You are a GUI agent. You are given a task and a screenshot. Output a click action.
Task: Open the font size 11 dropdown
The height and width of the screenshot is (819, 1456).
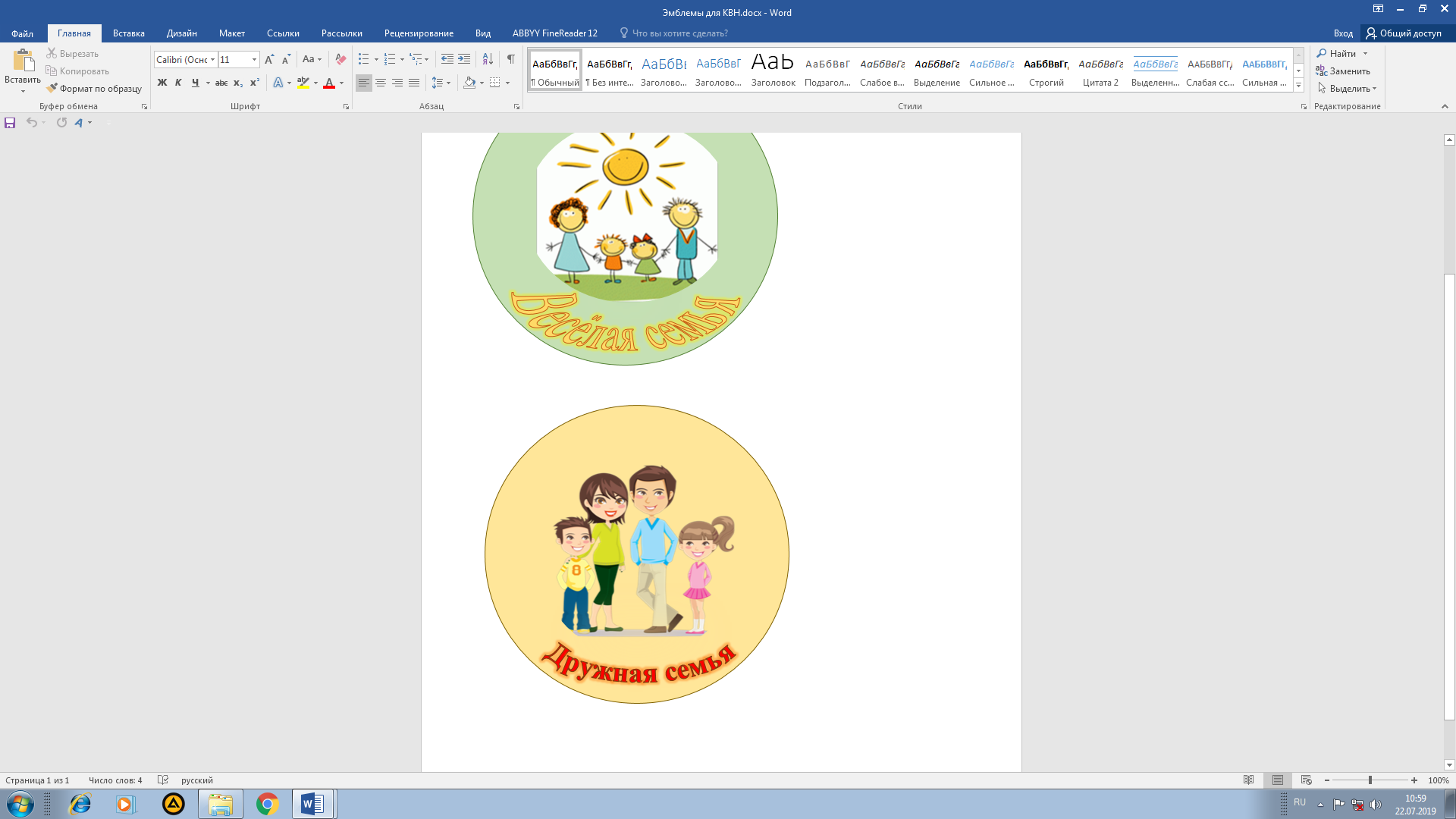coord(254,59)
